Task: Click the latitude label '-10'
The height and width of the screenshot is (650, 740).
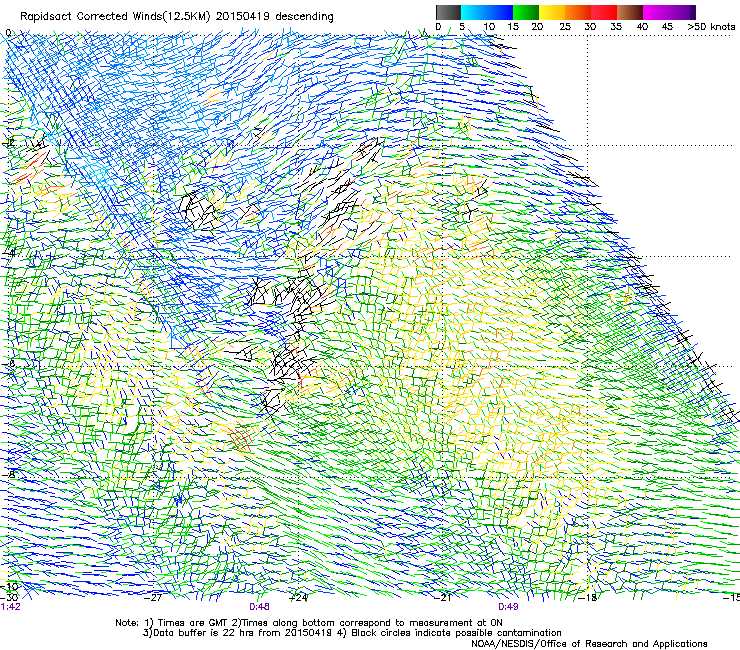Action: click(9, 587)
